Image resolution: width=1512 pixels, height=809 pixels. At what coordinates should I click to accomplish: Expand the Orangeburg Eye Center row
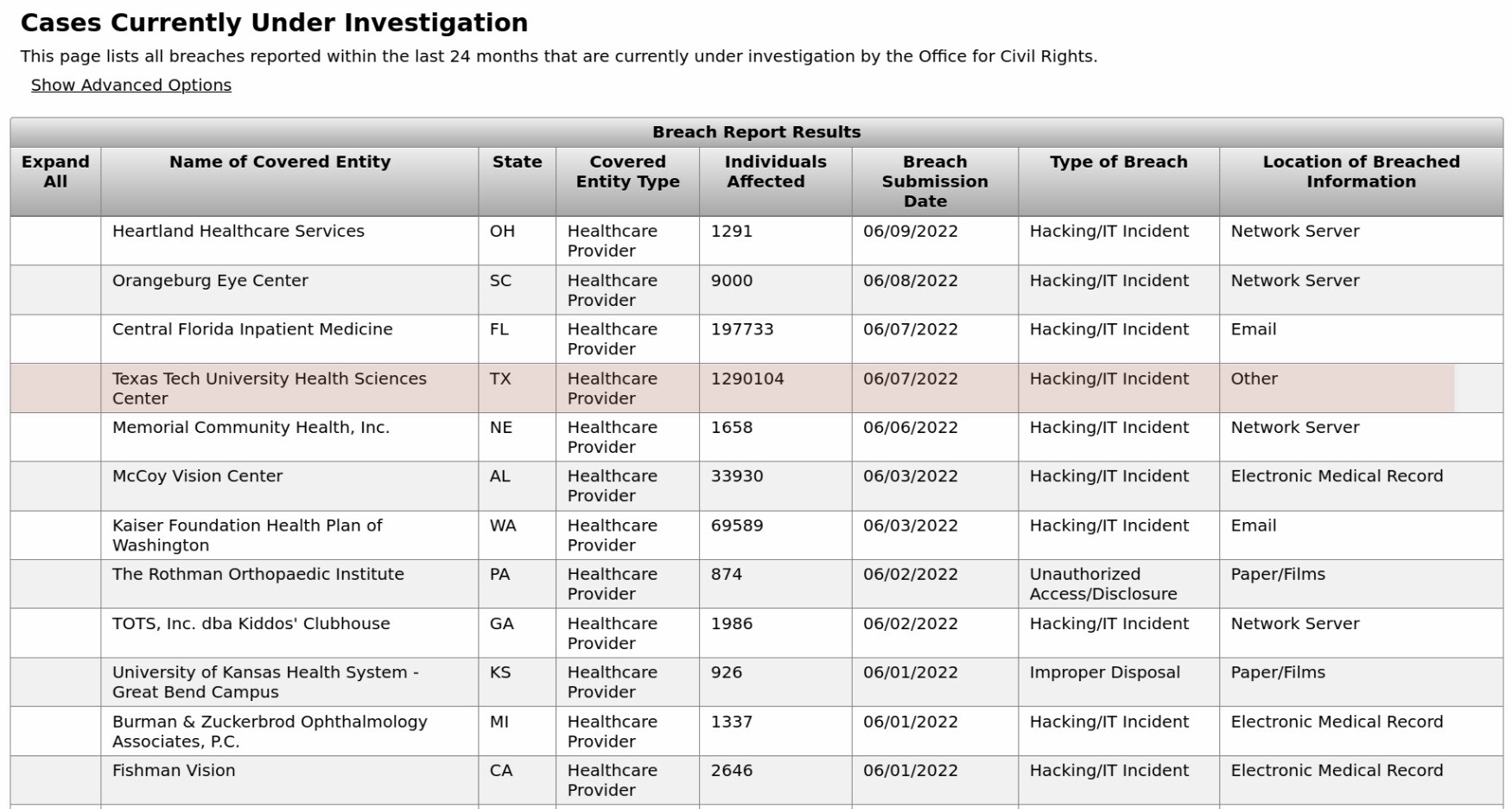pos(55,290)
